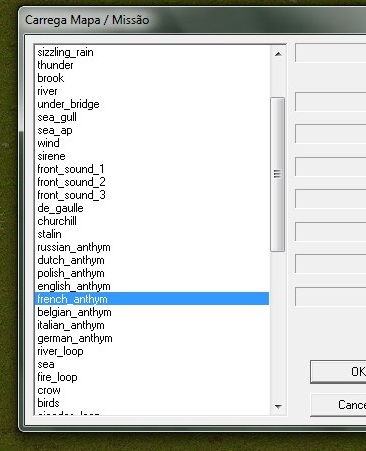
Task: Select front_sound_2 in the list
Action: point(152,182)
